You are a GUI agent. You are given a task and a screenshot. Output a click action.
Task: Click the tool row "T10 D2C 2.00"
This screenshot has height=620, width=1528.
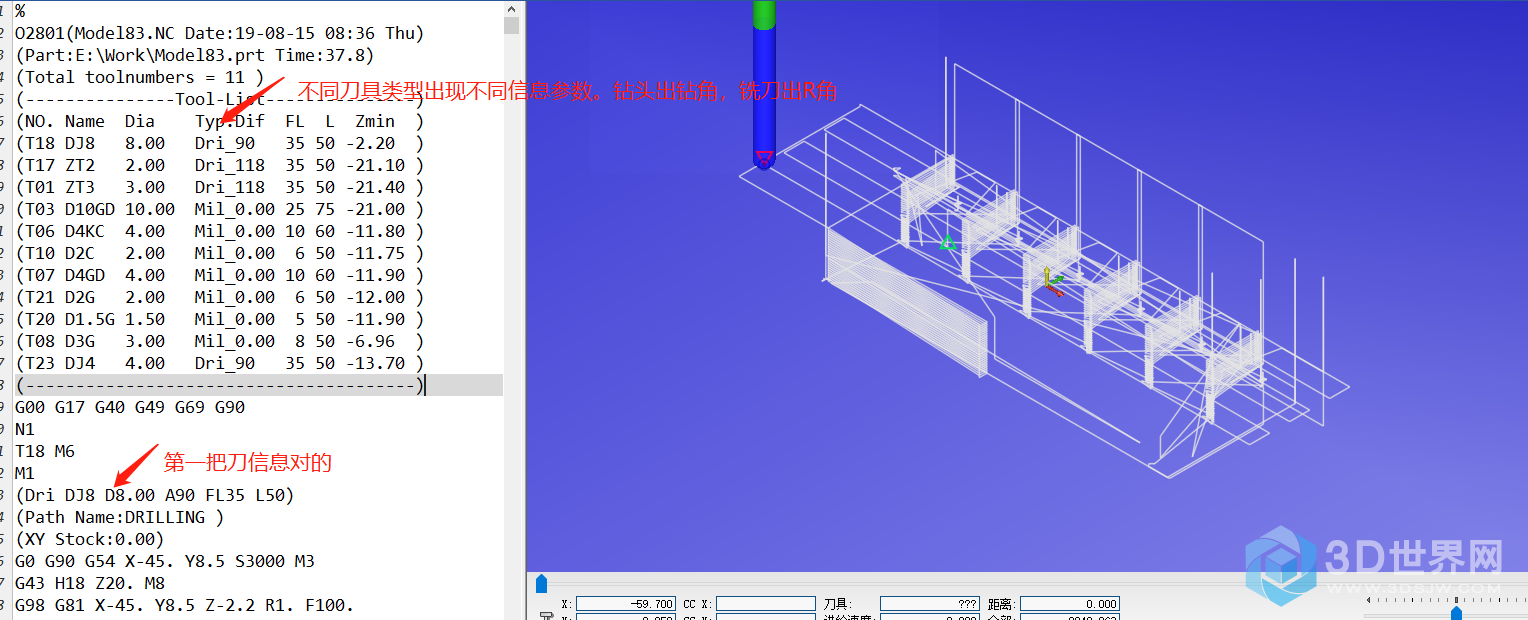coord(220,253)
